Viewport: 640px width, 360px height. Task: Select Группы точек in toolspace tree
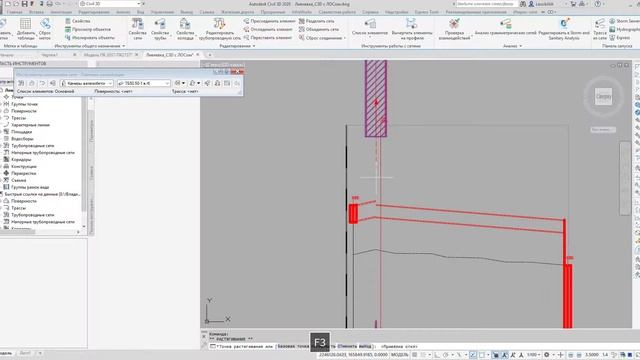[24, 104]
